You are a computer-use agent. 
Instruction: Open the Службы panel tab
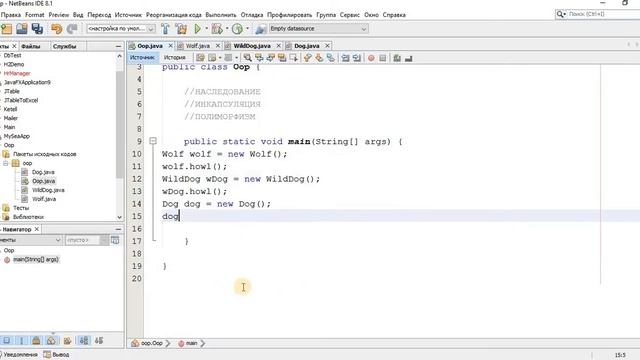64,47
